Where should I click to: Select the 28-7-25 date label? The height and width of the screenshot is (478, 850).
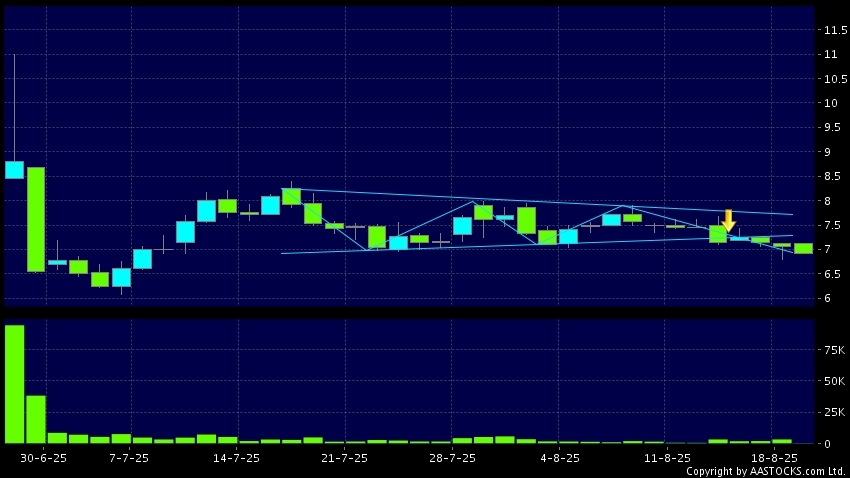(452, 458)
